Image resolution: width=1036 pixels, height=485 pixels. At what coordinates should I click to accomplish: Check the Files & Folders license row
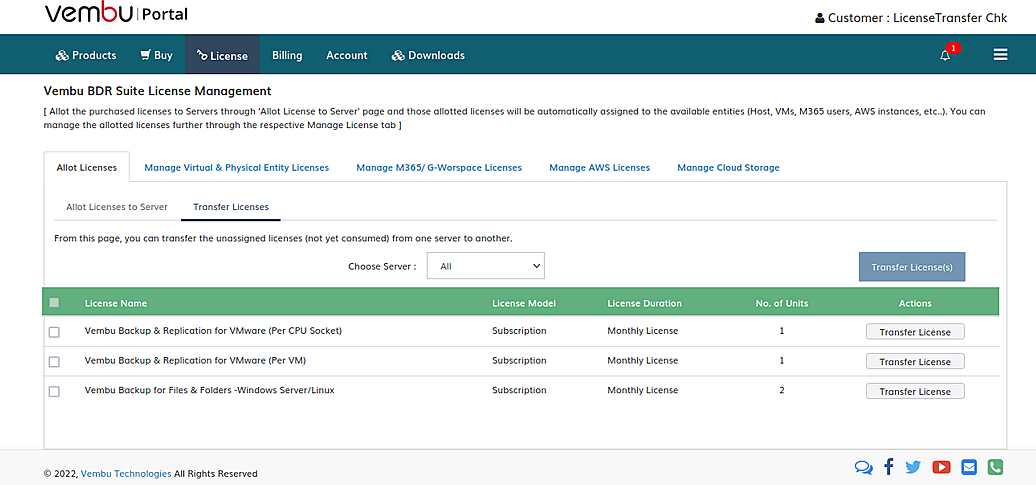tap(54, 392)
